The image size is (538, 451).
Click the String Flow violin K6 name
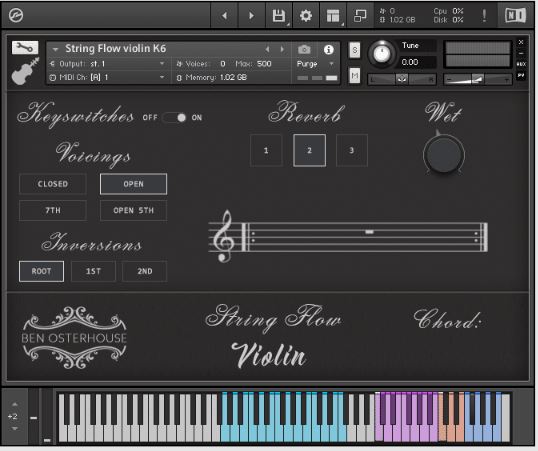[x=116, y=49]
